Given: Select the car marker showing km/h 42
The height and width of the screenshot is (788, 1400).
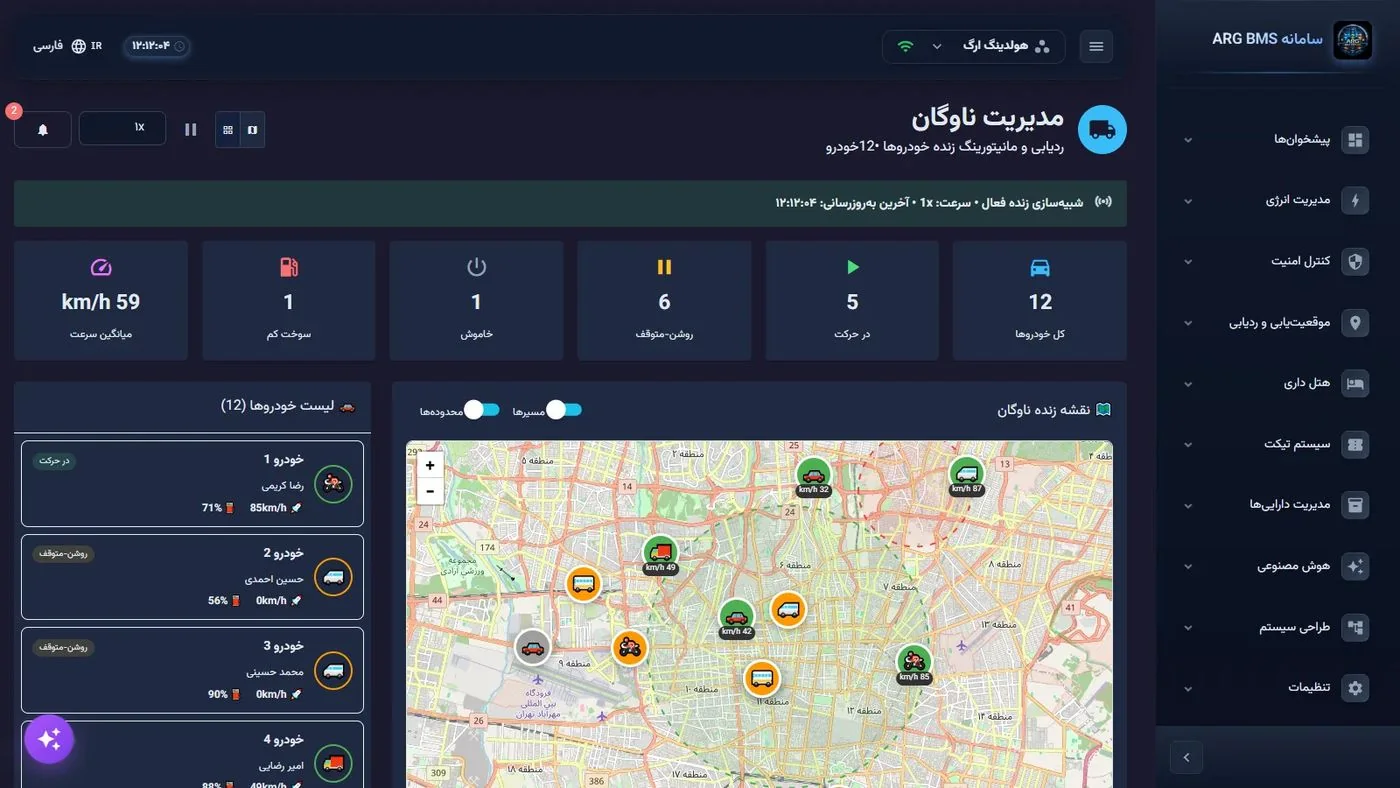Looking at the screenshot, I should [x=737, y=616].
